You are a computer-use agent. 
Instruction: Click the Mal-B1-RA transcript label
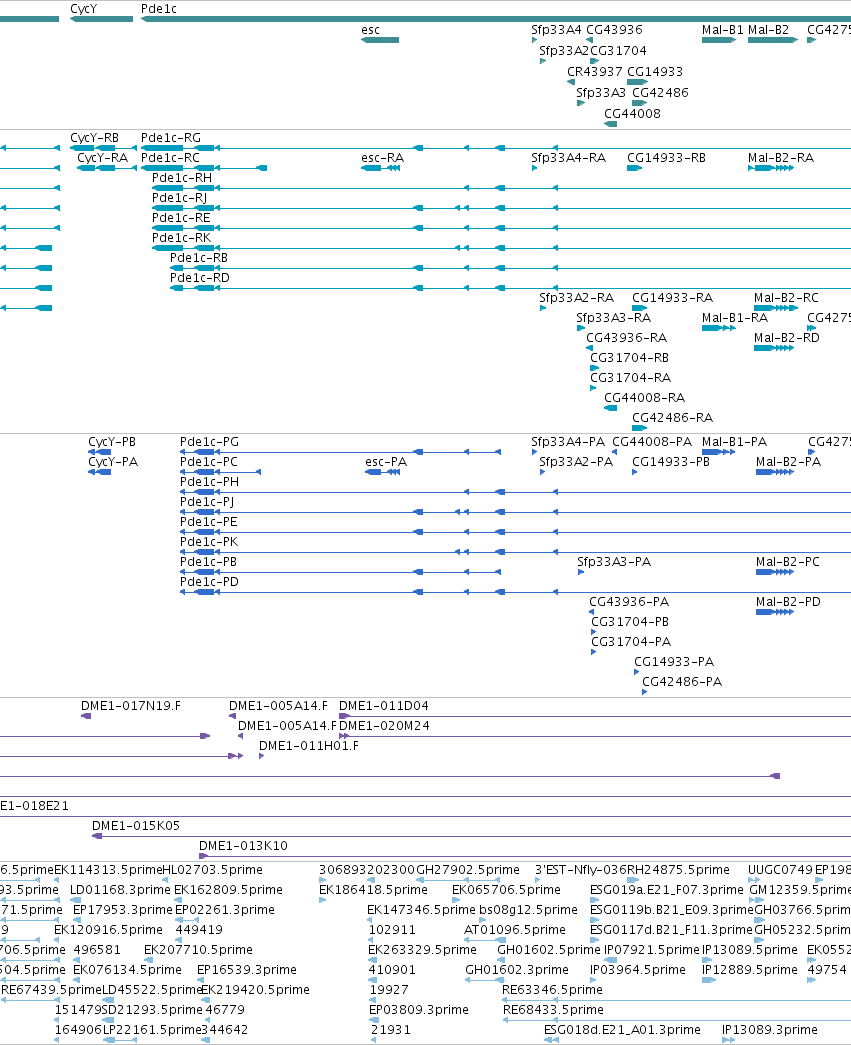pos(735,318)
